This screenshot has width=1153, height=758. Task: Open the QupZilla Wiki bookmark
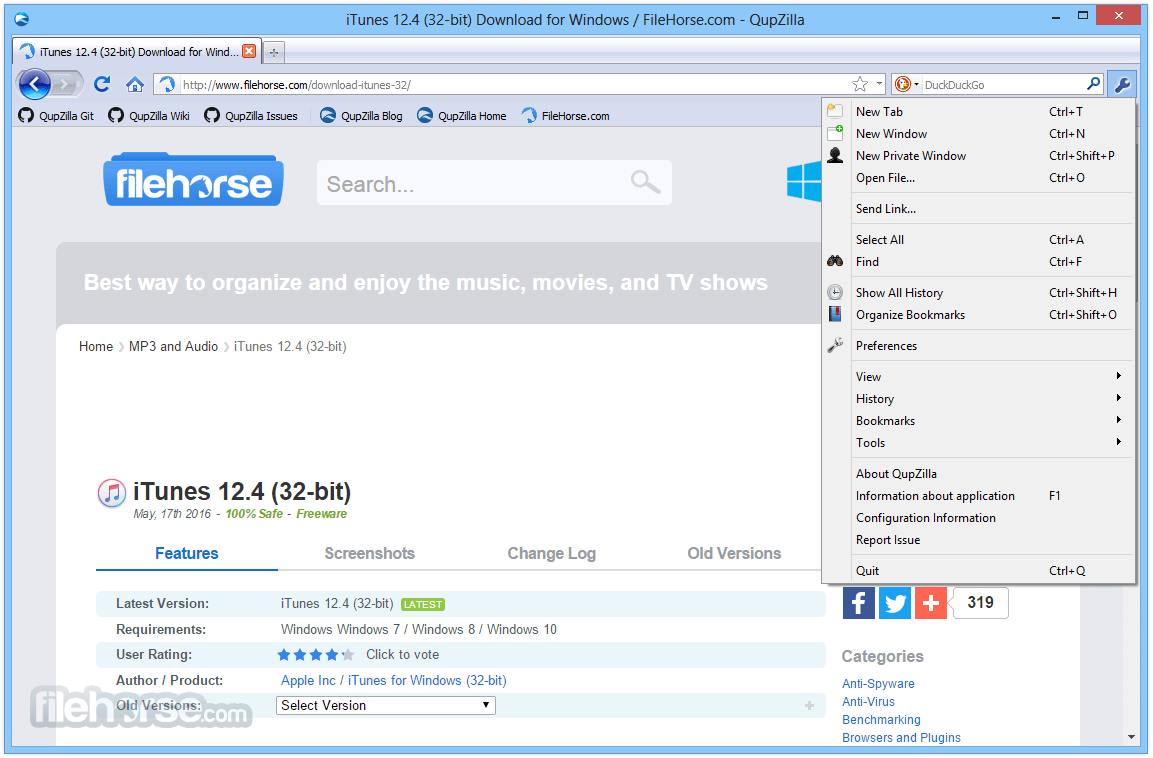pyautogui.click(x=149, y=115)
